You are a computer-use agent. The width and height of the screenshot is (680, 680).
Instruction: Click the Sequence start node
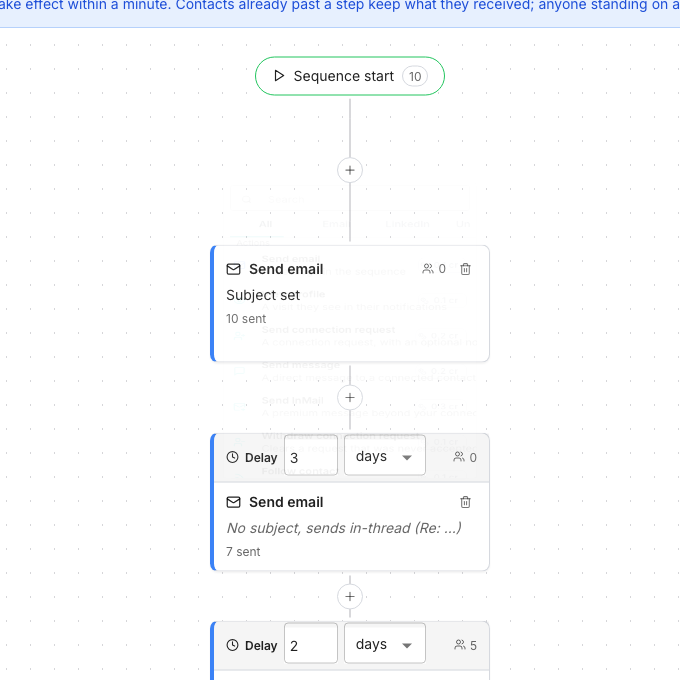point(350,76)
